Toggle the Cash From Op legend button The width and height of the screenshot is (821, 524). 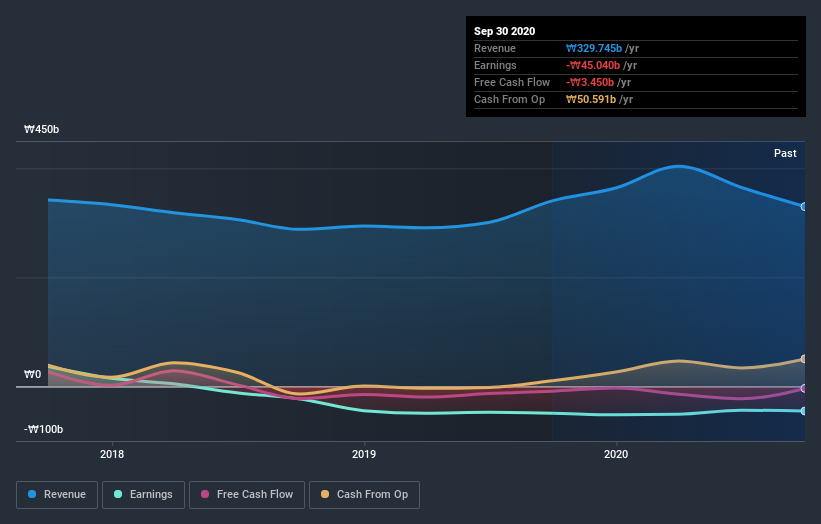coord(364,495)
